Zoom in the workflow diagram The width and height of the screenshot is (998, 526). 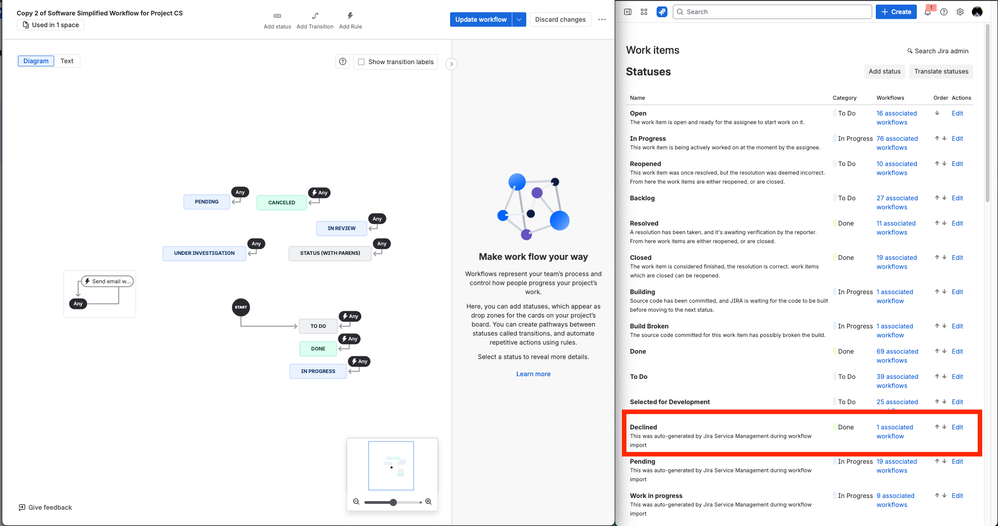(428, 502)
